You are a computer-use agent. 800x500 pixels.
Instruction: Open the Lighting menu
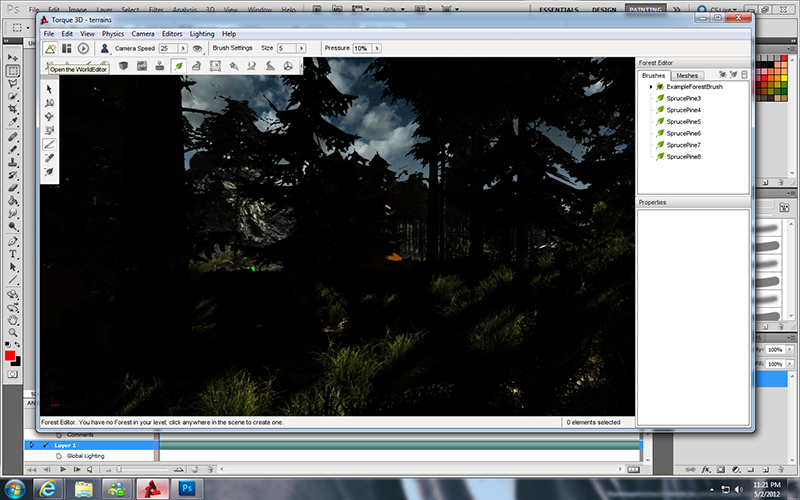202,34
